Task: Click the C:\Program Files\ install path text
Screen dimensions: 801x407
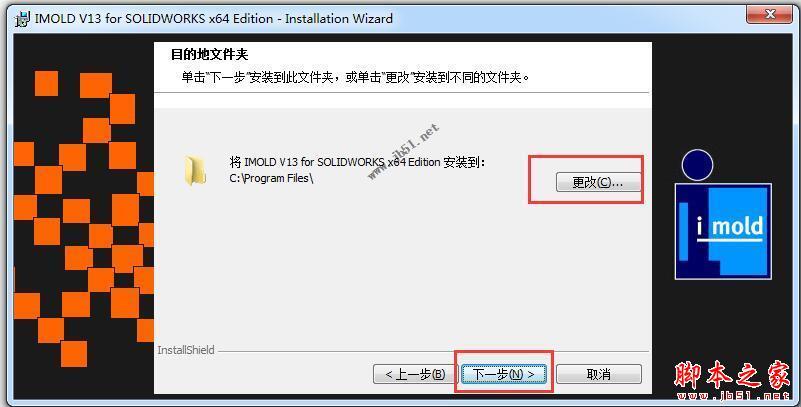Action: pyautogui.click(x=271, y=178)
